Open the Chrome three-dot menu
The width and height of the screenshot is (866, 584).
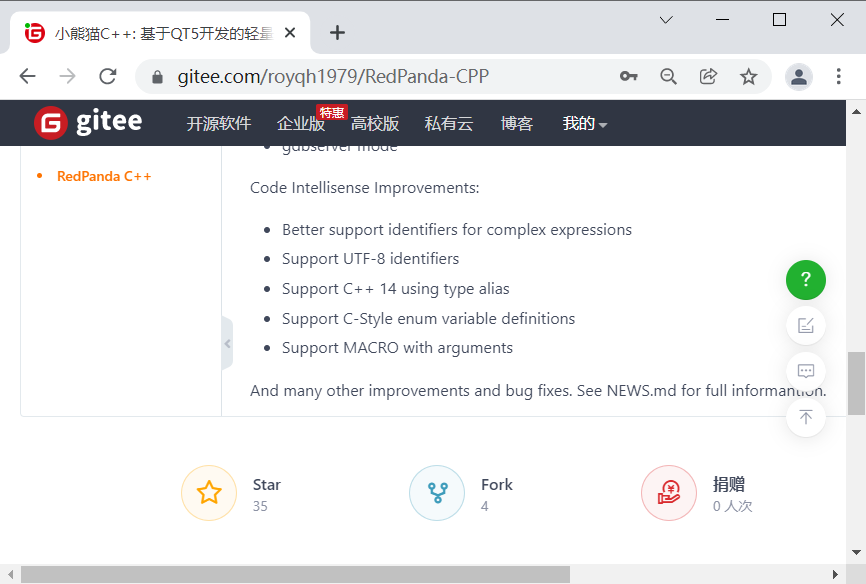[x=838, y=76]
